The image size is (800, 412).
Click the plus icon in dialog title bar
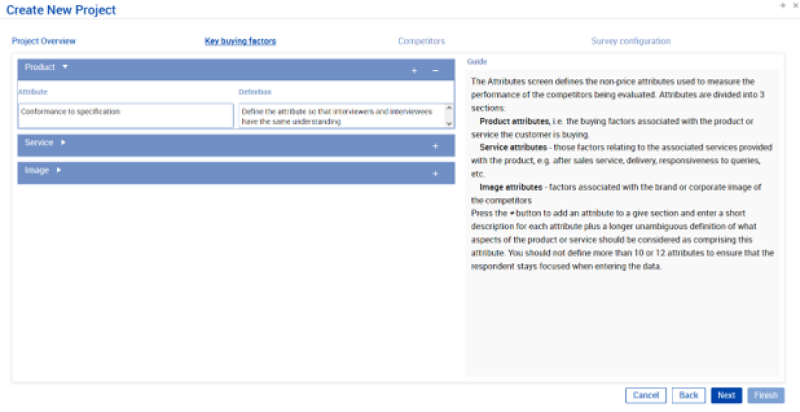(783, 6)
